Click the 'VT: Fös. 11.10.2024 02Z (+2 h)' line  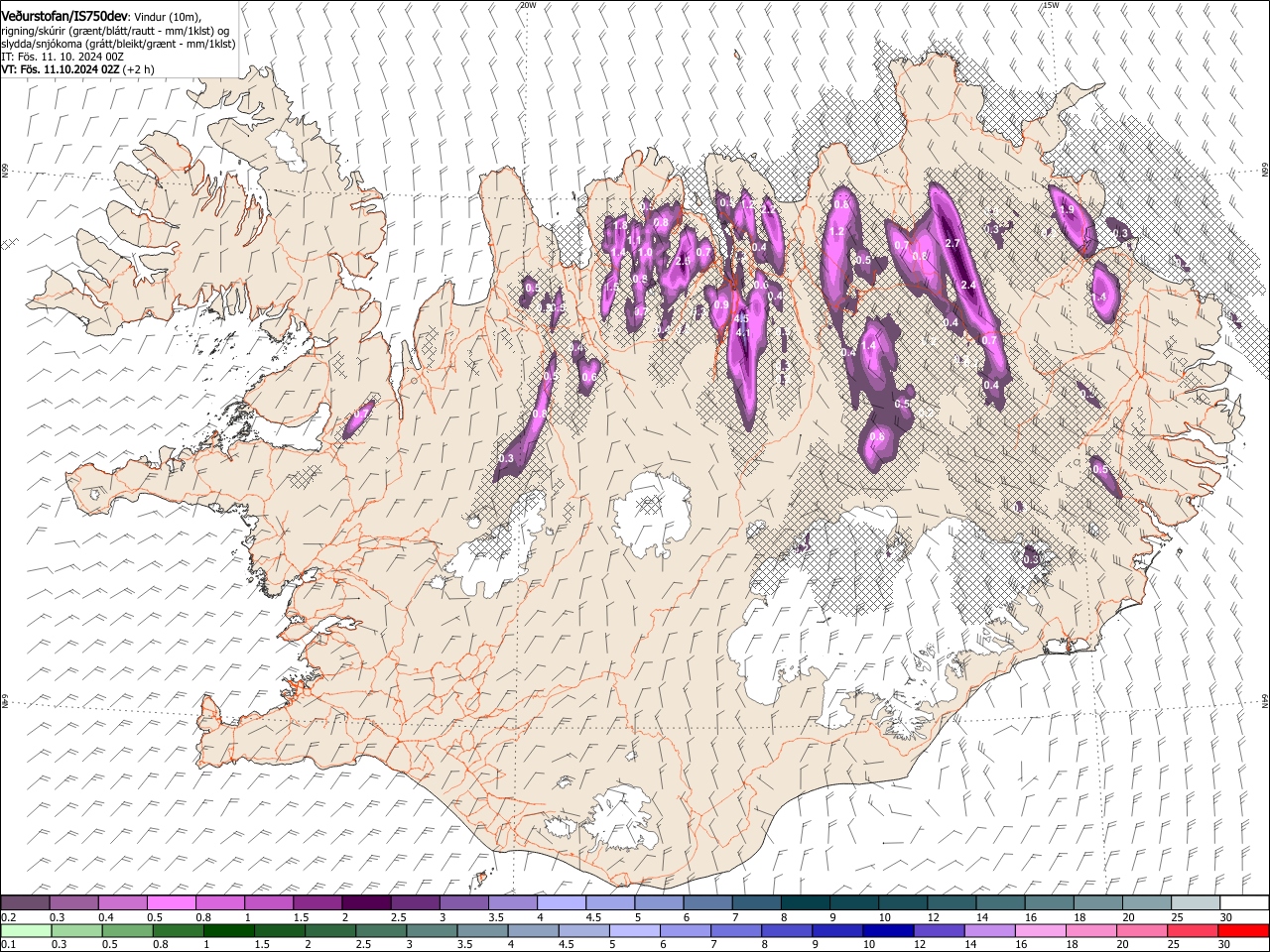pyautogui.click(x=77, y=69)
